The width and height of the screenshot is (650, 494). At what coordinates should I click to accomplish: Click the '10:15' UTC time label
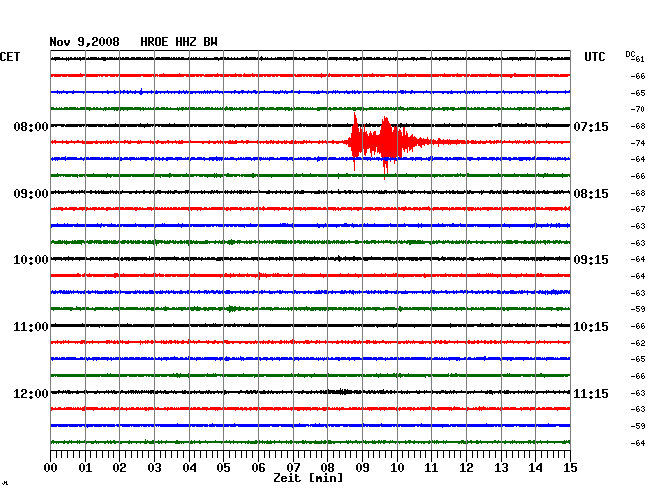591,327
